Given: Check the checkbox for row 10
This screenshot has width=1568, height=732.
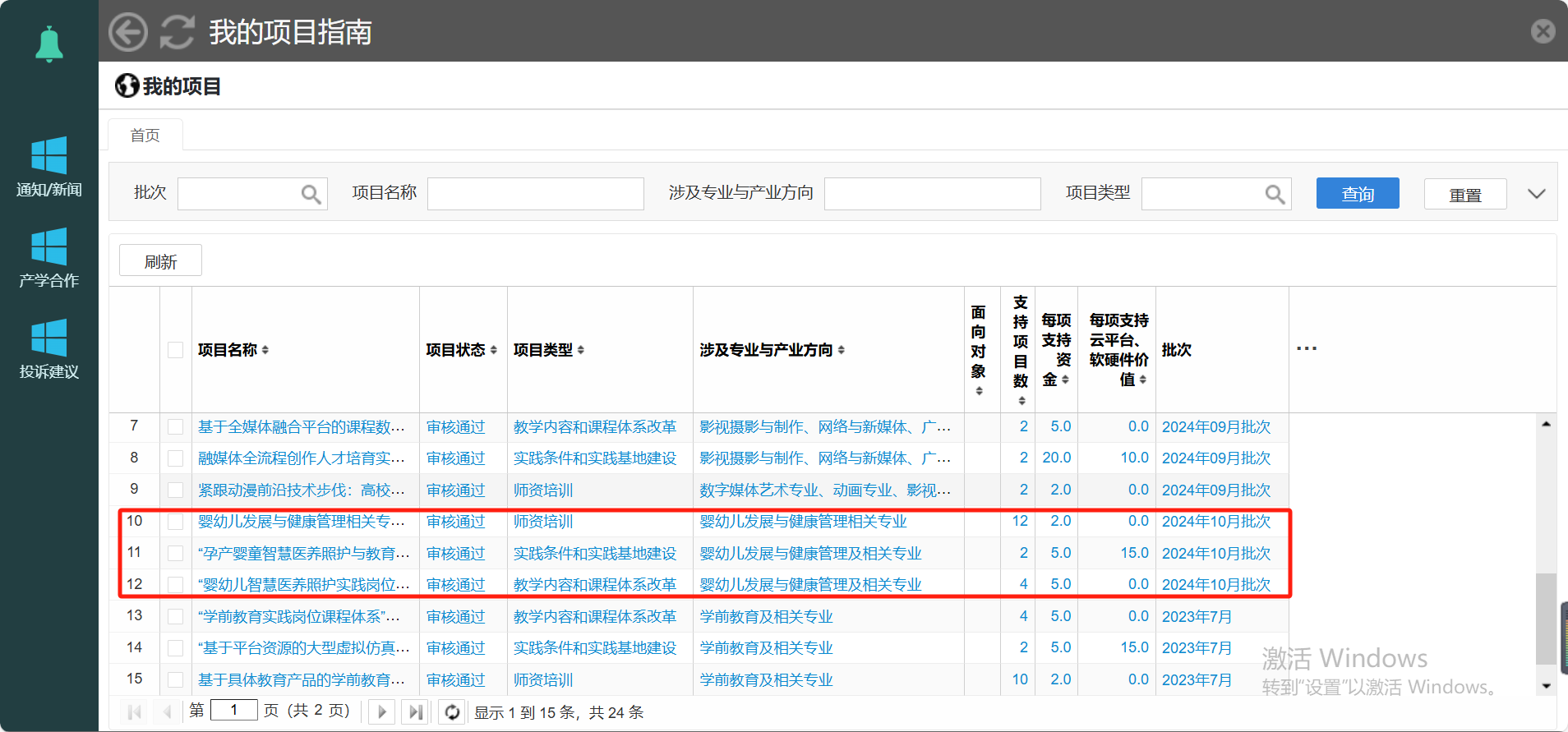Looking at the screenshot, I should point(175,522).
